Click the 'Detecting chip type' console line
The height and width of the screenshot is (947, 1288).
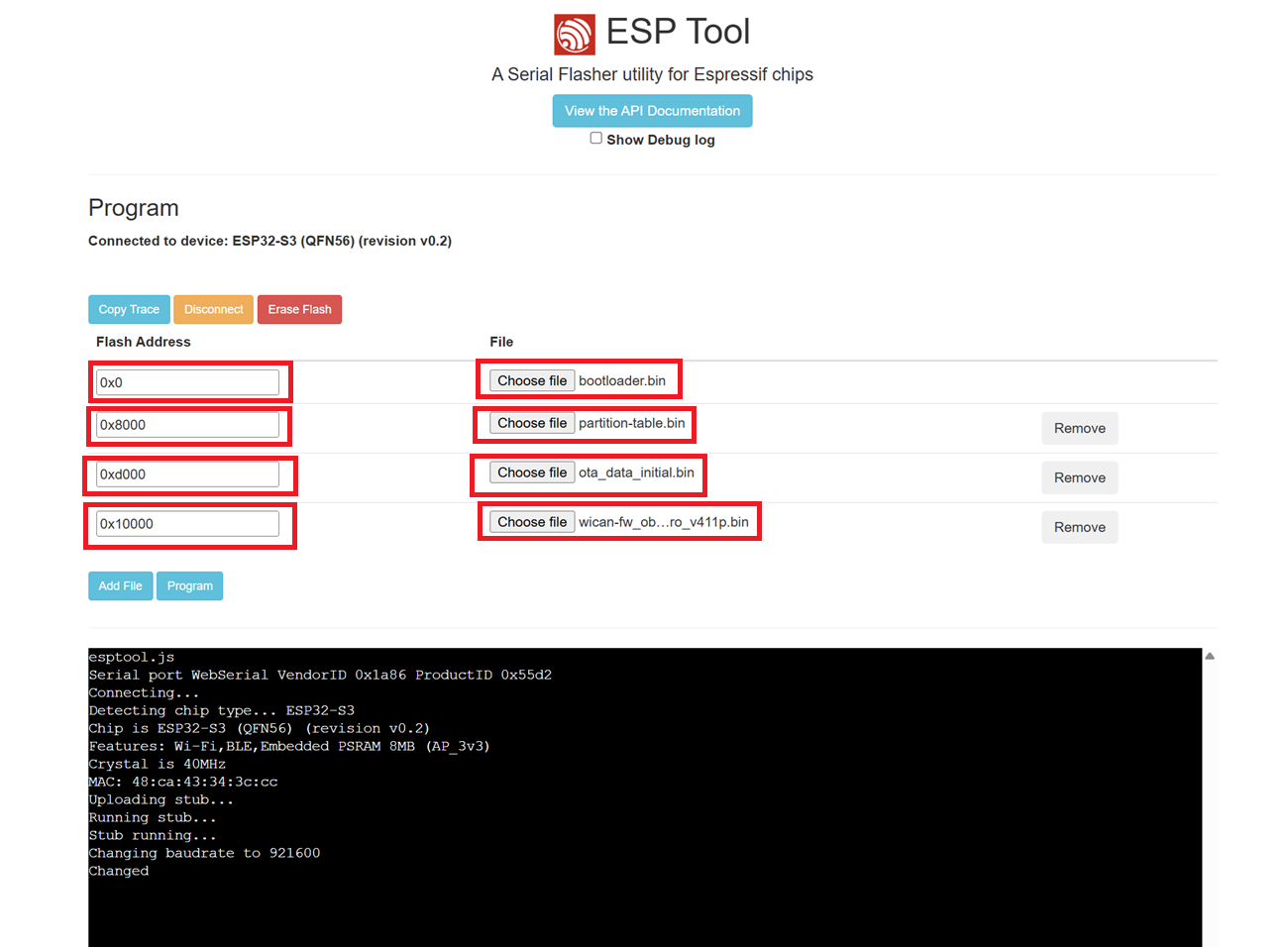pyautogui.click(x=221, y=710)
